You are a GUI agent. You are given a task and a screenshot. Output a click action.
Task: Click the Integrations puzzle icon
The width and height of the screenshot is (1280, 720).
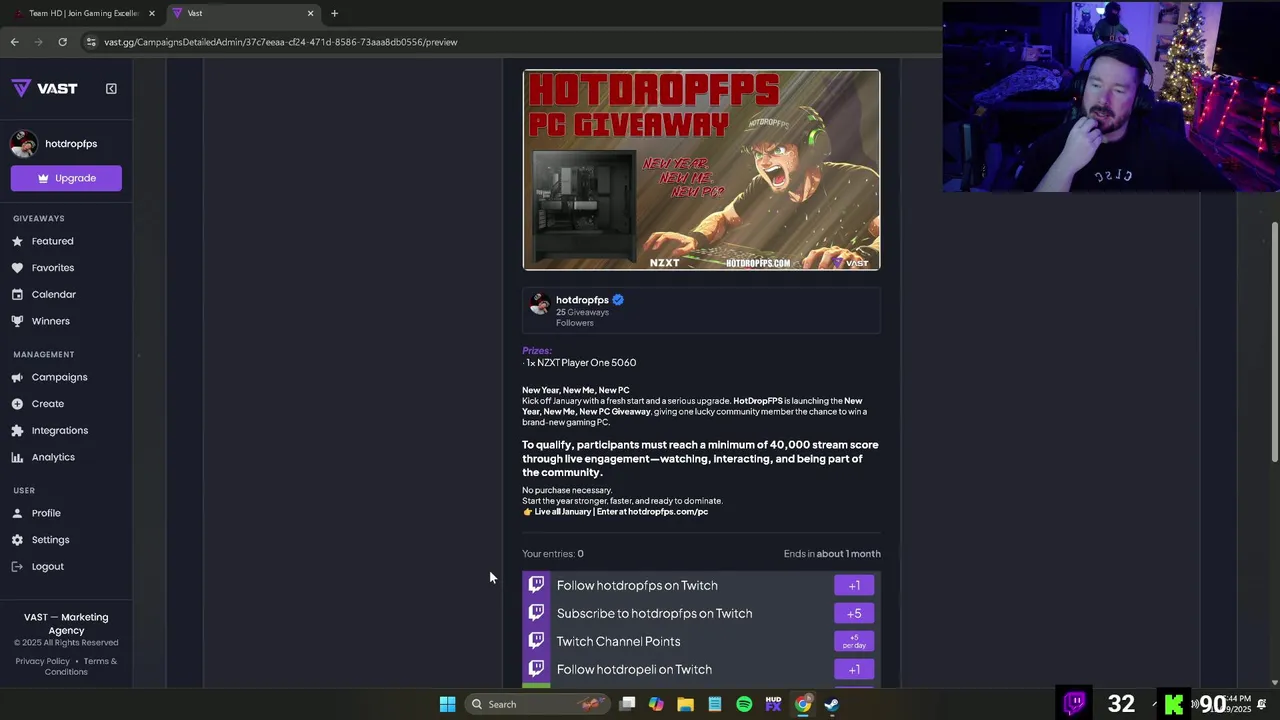click(17, 431)
